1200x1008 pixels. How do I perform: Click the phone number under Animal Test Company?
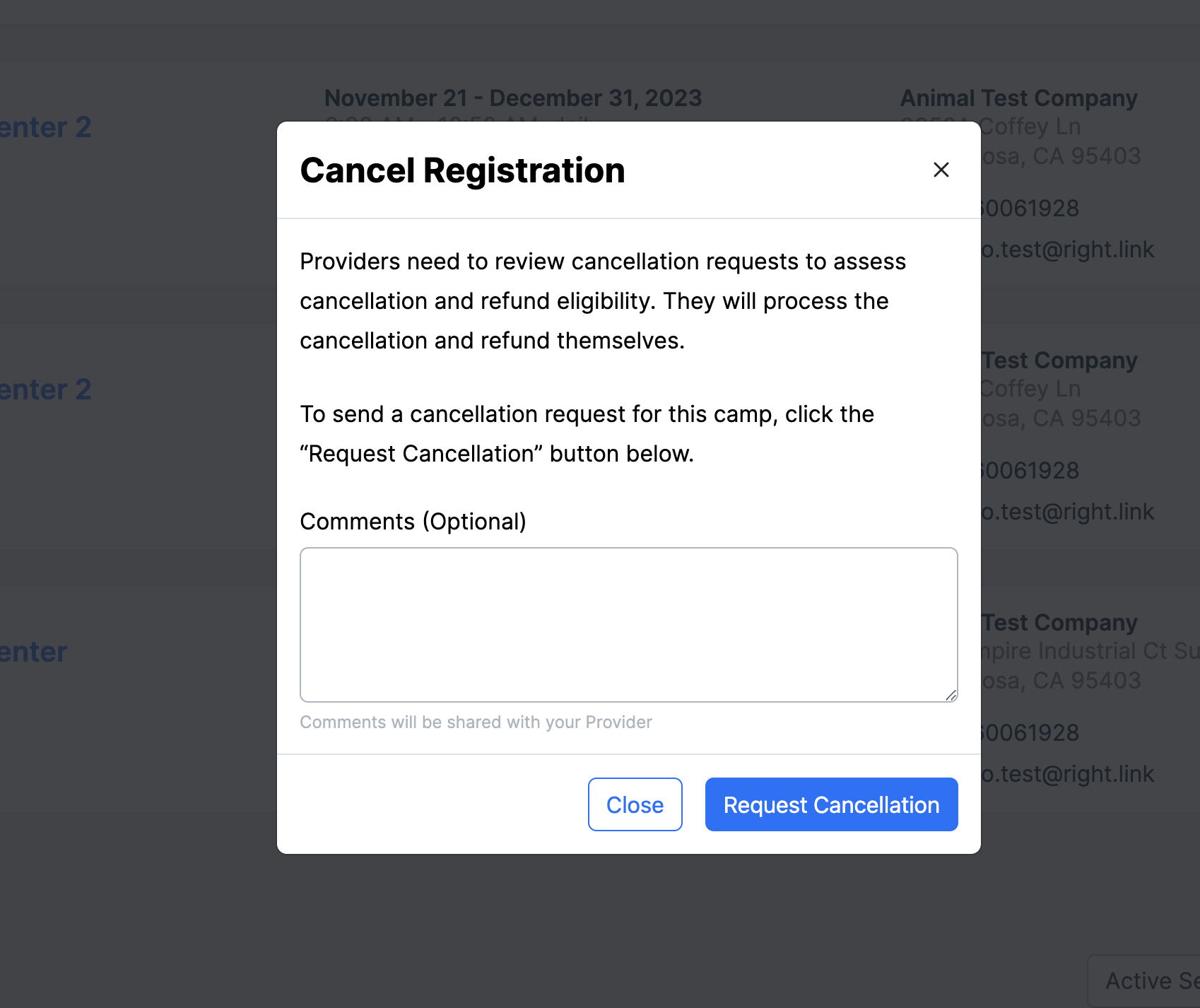point(1030,209)
